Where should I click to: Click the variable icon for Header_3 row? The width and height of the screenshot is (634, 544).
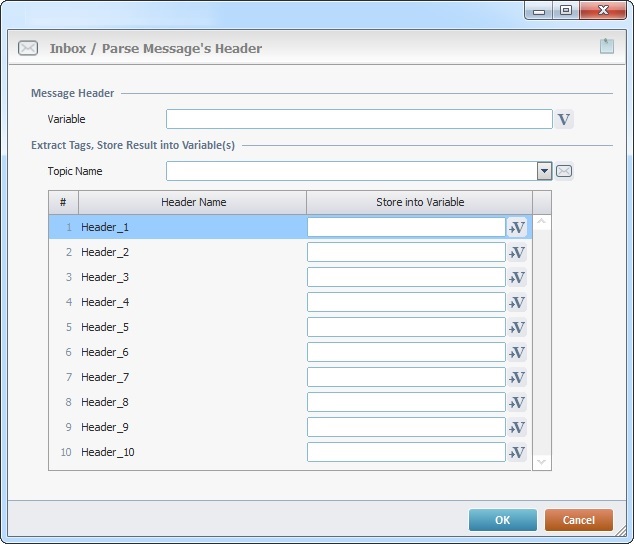click(517, 277)
